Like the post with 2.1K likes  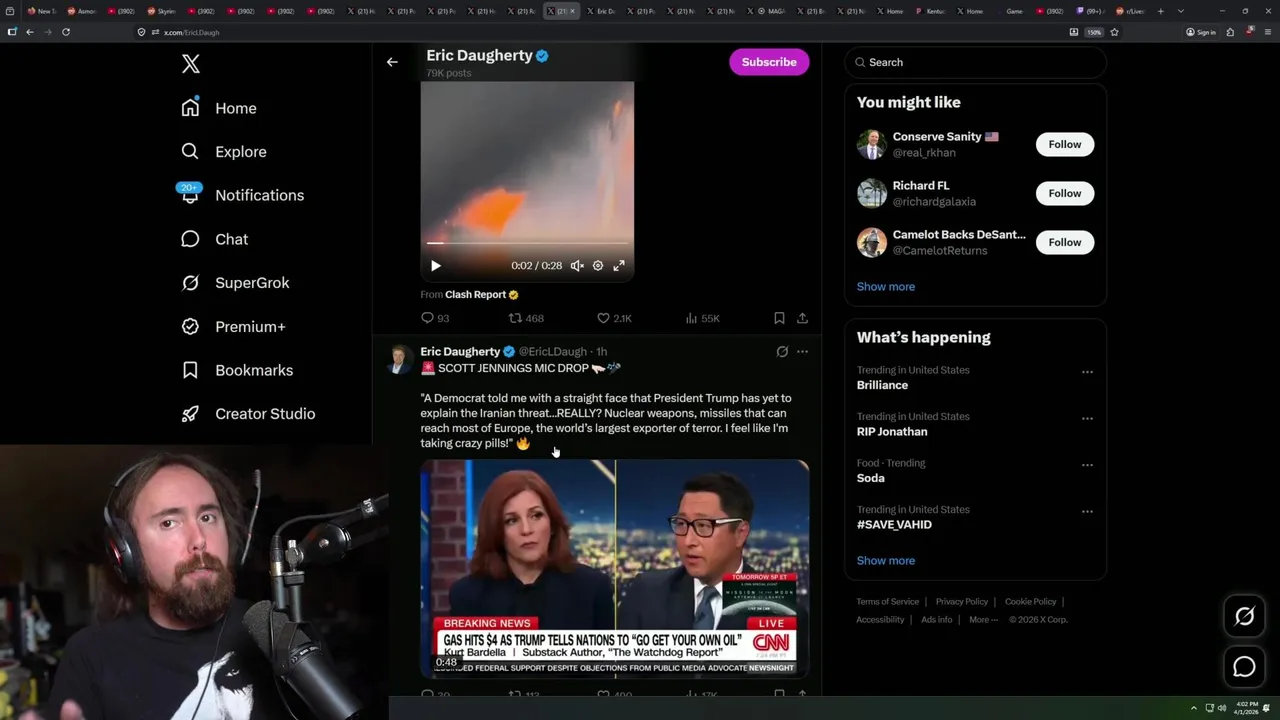pyautogui.click(x=614, y=318)
